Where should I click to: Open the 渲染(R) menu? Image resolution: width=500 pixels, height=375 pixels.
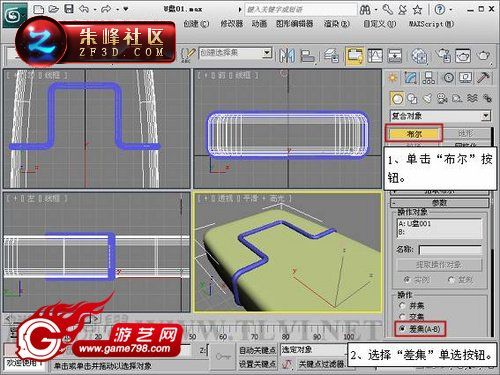pos(337,24)
